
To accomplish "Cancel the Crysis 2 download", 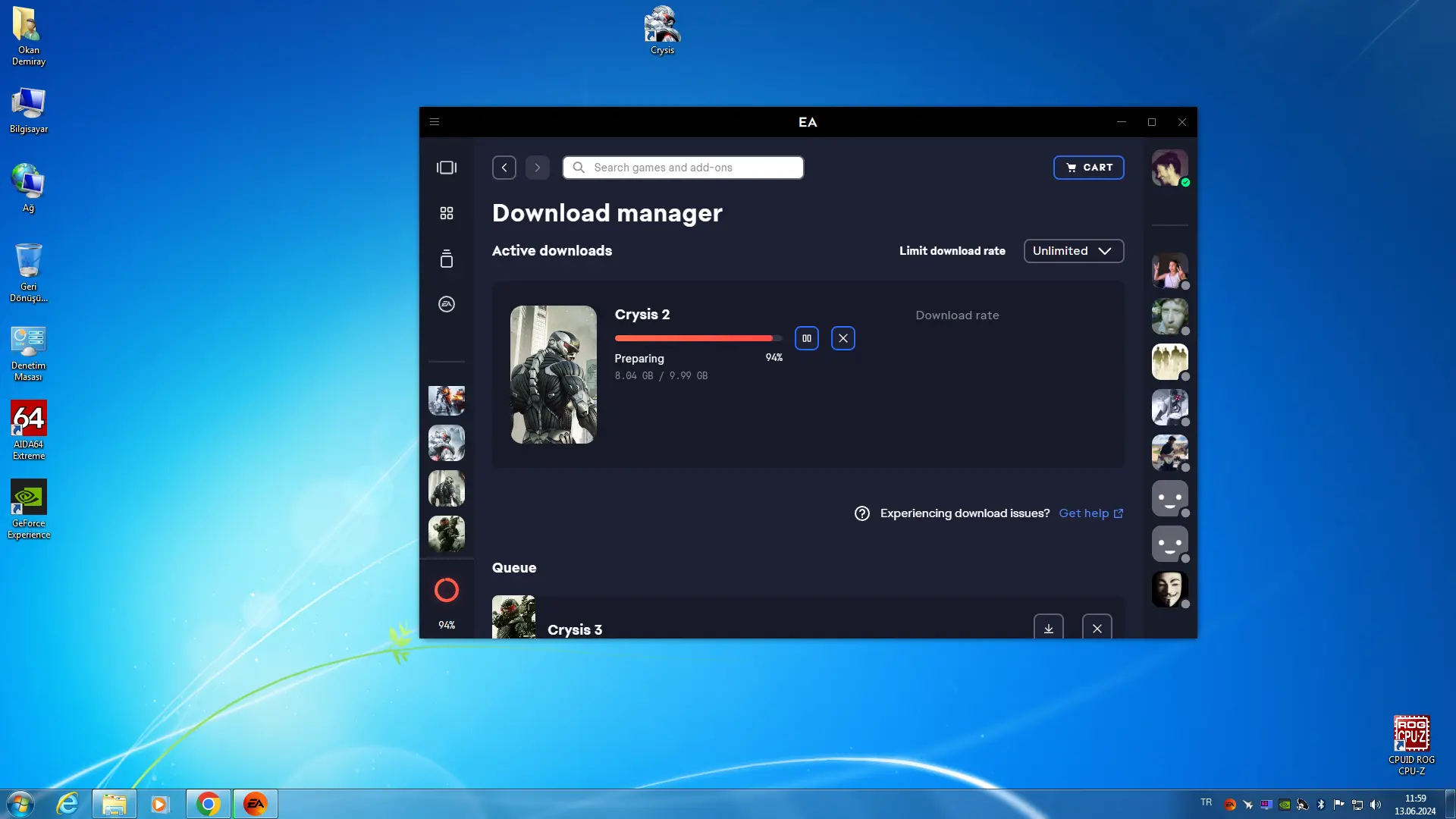I will (x=843, y=338).
